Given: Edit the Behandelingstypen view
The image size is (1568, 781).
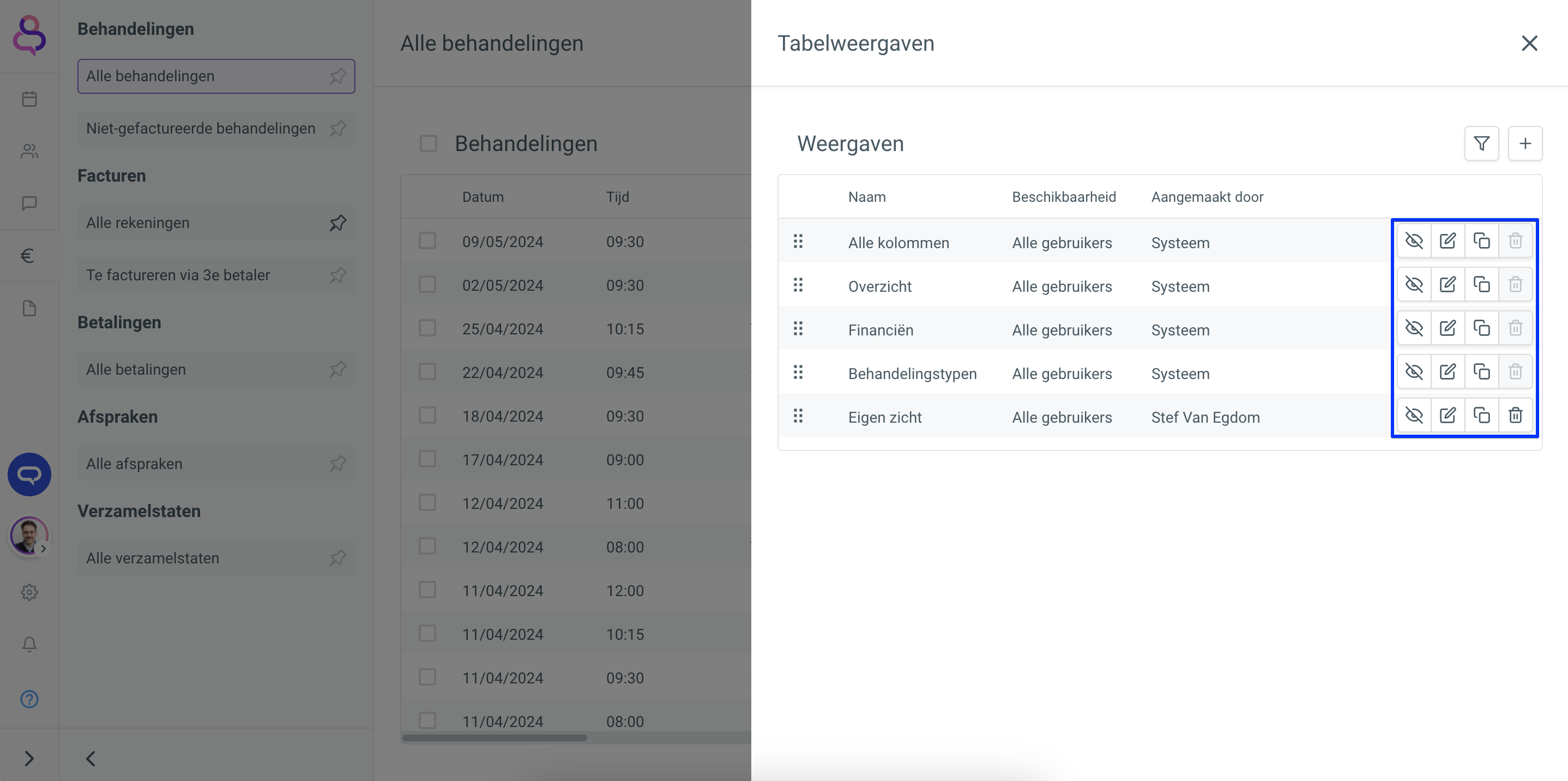Looking at the screenshot, I should point(1448,372).
